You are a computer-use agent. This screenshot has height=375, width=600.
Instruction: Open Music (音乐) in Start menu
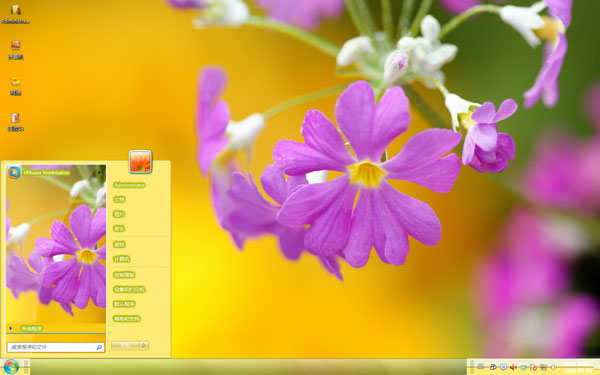tap(119, 228)
